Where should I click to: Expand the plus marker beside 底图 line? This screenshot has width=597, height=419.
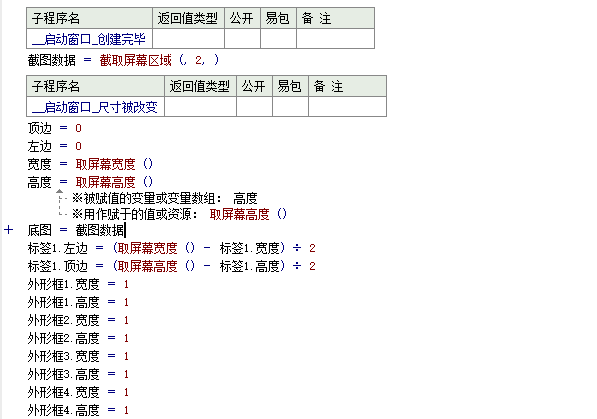point(8,230)
